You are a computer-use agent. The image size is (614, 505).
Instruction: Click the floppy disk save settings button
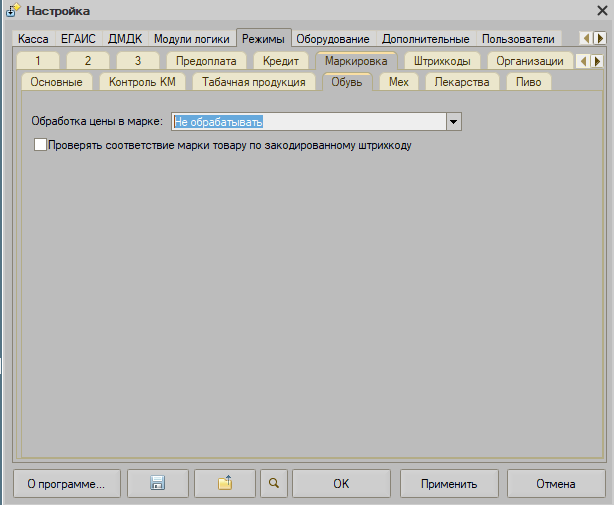click(157, 483)
